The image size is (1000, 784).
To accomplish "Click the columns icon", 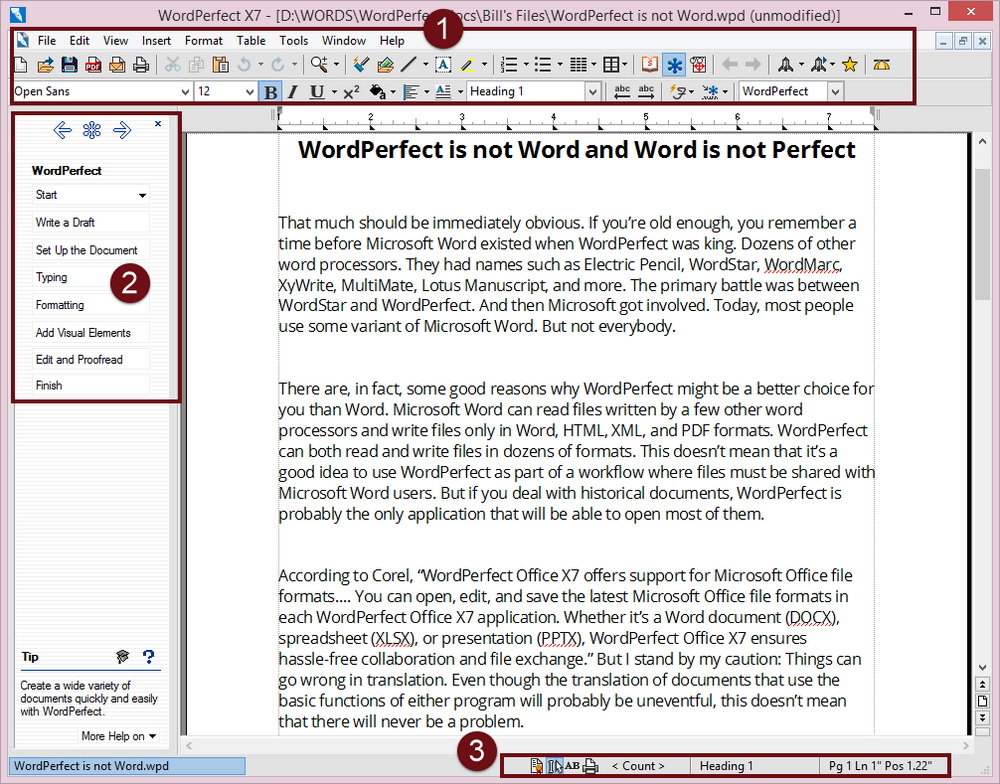I will 578,64.
